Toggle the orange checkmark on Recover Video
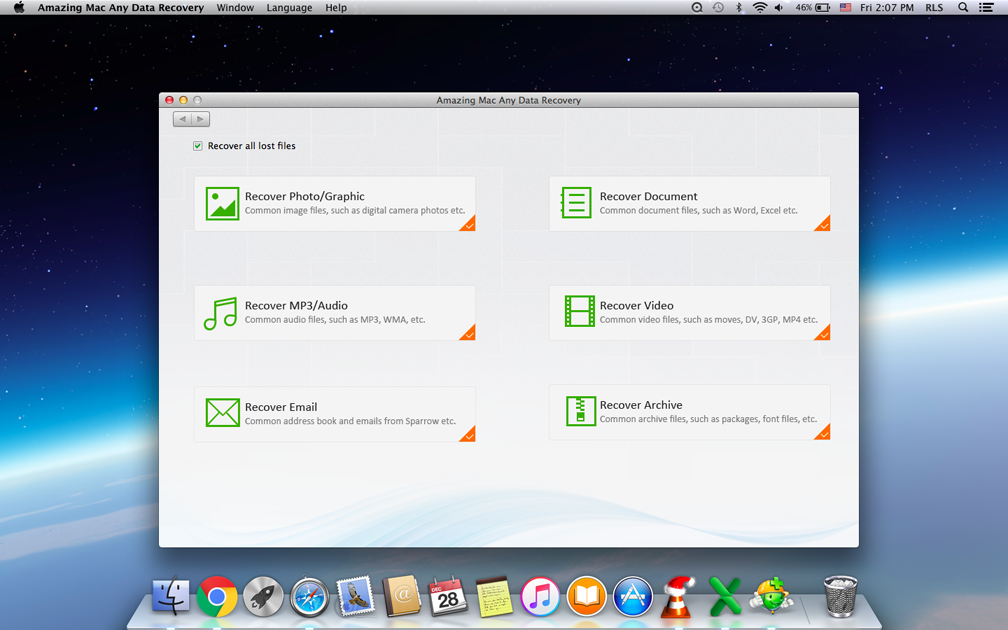1008x630 pixels. [x=822, y=333]
